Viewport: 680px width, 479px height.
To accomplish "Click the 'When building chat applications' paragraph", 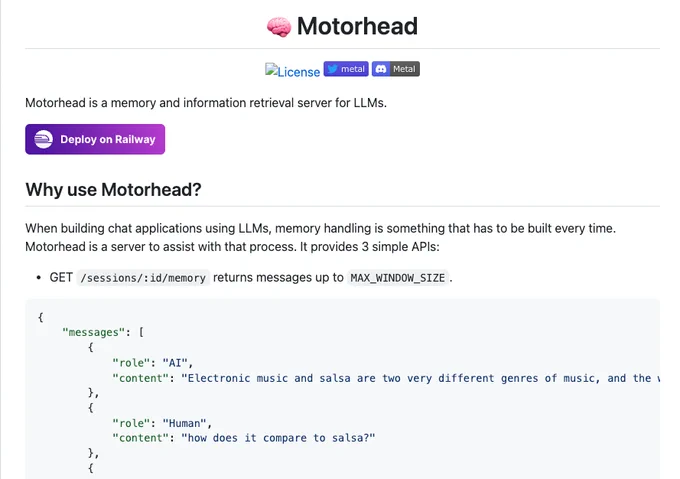I will (320, 237).
